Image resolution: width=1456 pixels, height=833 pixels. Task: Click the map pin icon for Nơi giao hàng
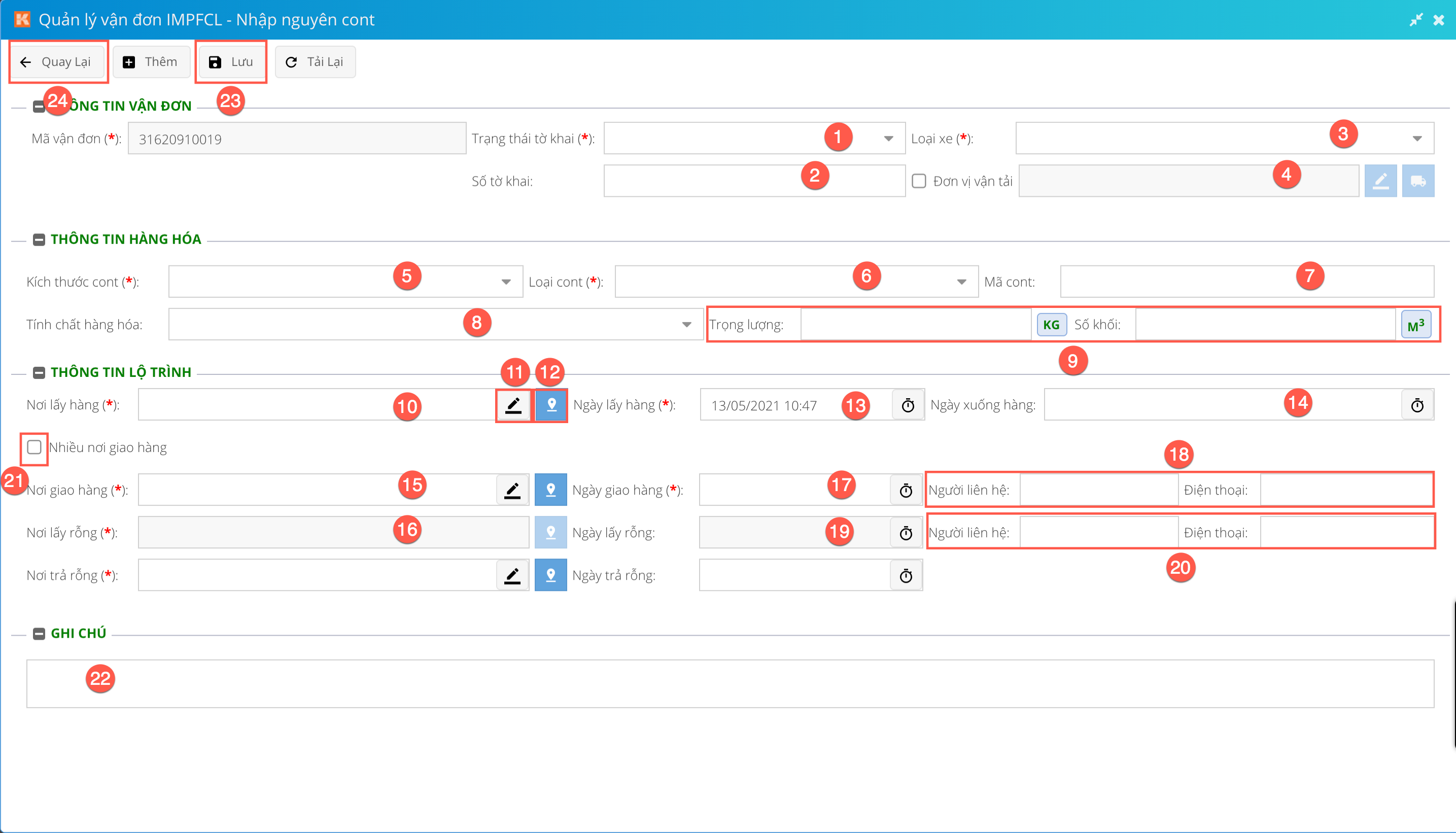(x=550, y=490)
